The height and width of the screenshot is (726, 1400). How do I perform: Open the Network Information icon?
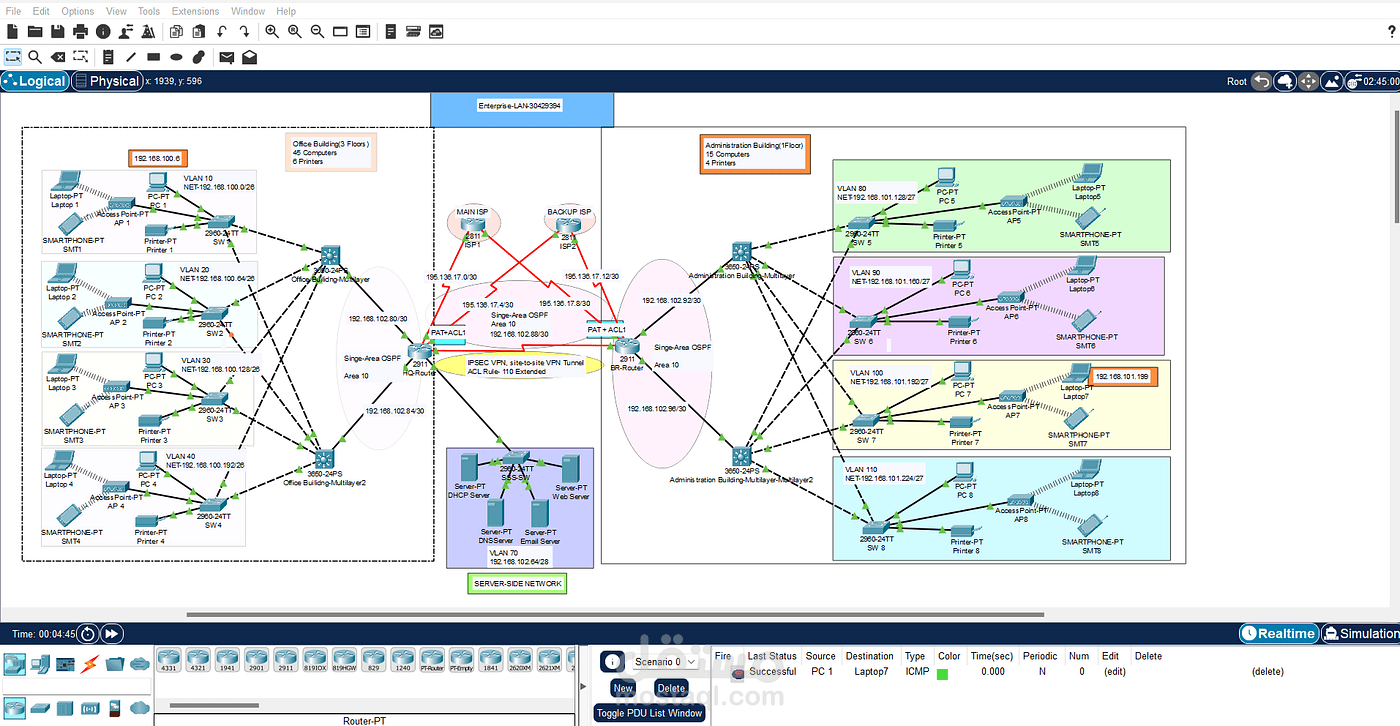click(103, 32)
